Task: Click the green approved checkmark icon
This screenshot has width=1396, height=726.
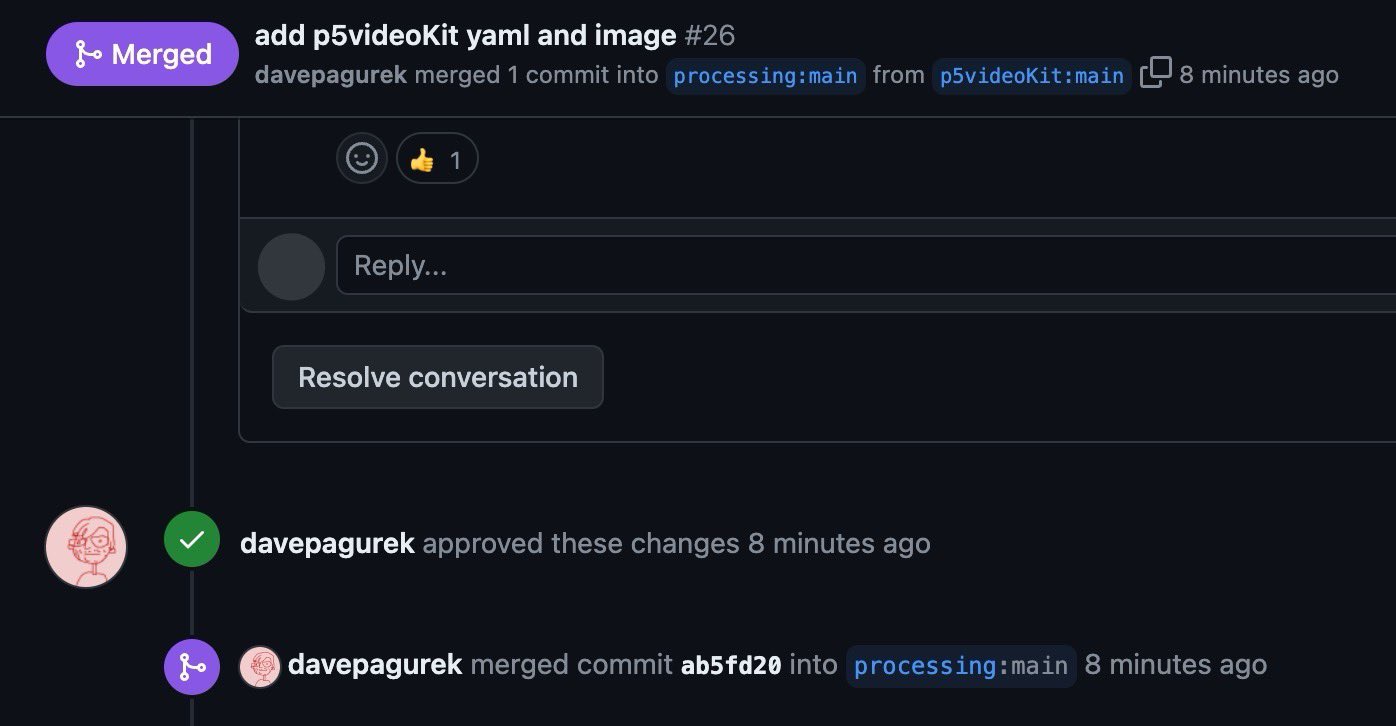Action: click(192, 540)
